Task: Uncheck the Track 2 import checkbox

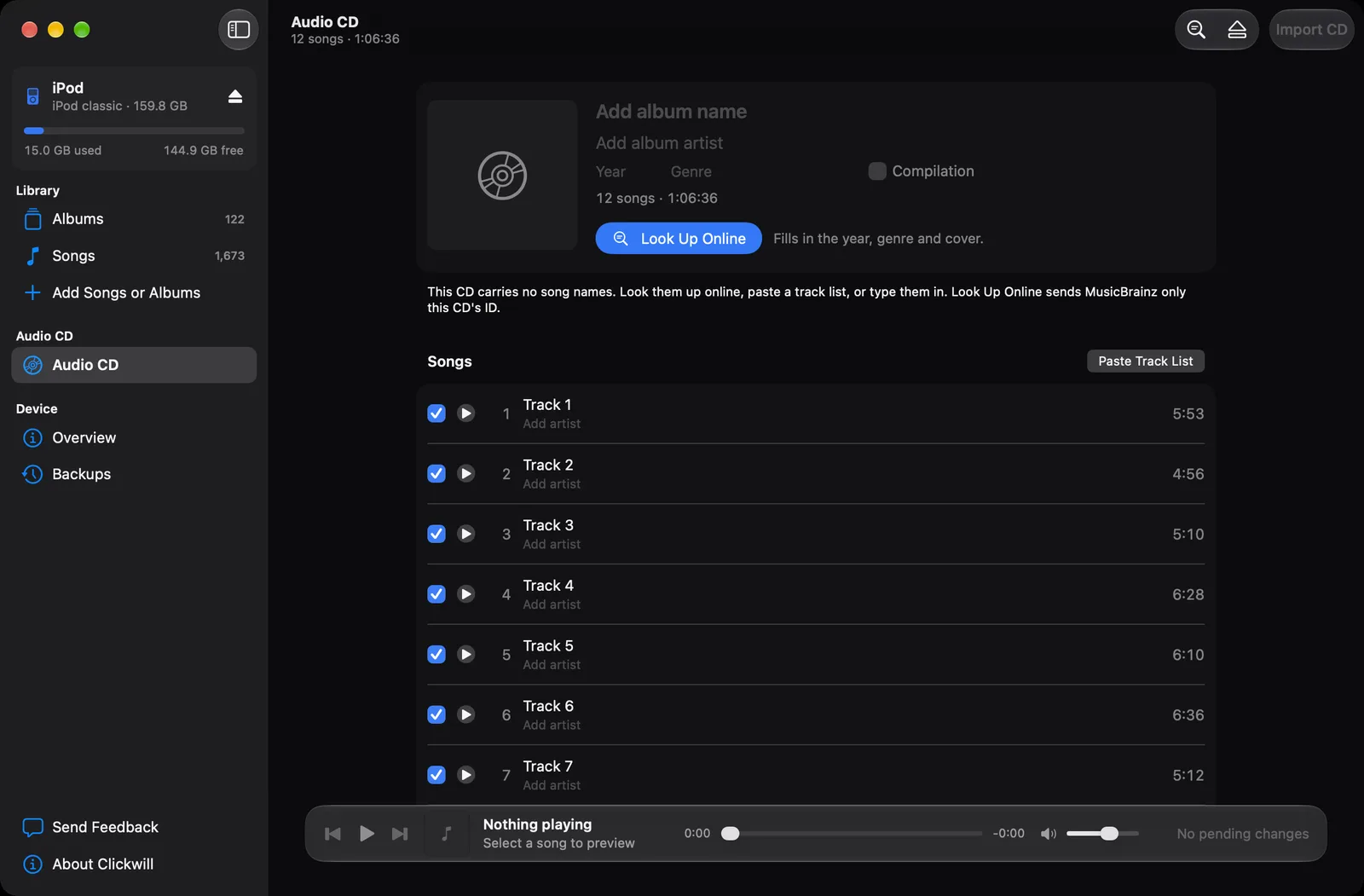Action: pyautogui.click(x=436, y=473)
